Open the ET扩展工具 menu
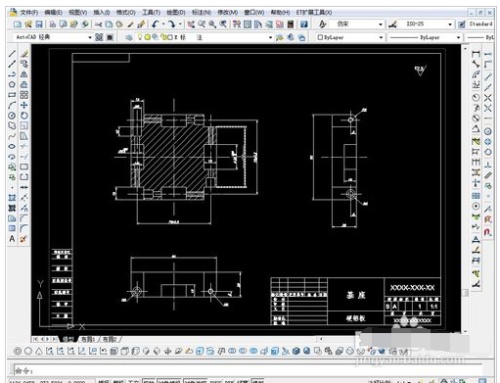The width and height of the screenshot is (500, 383). (314, 12)
